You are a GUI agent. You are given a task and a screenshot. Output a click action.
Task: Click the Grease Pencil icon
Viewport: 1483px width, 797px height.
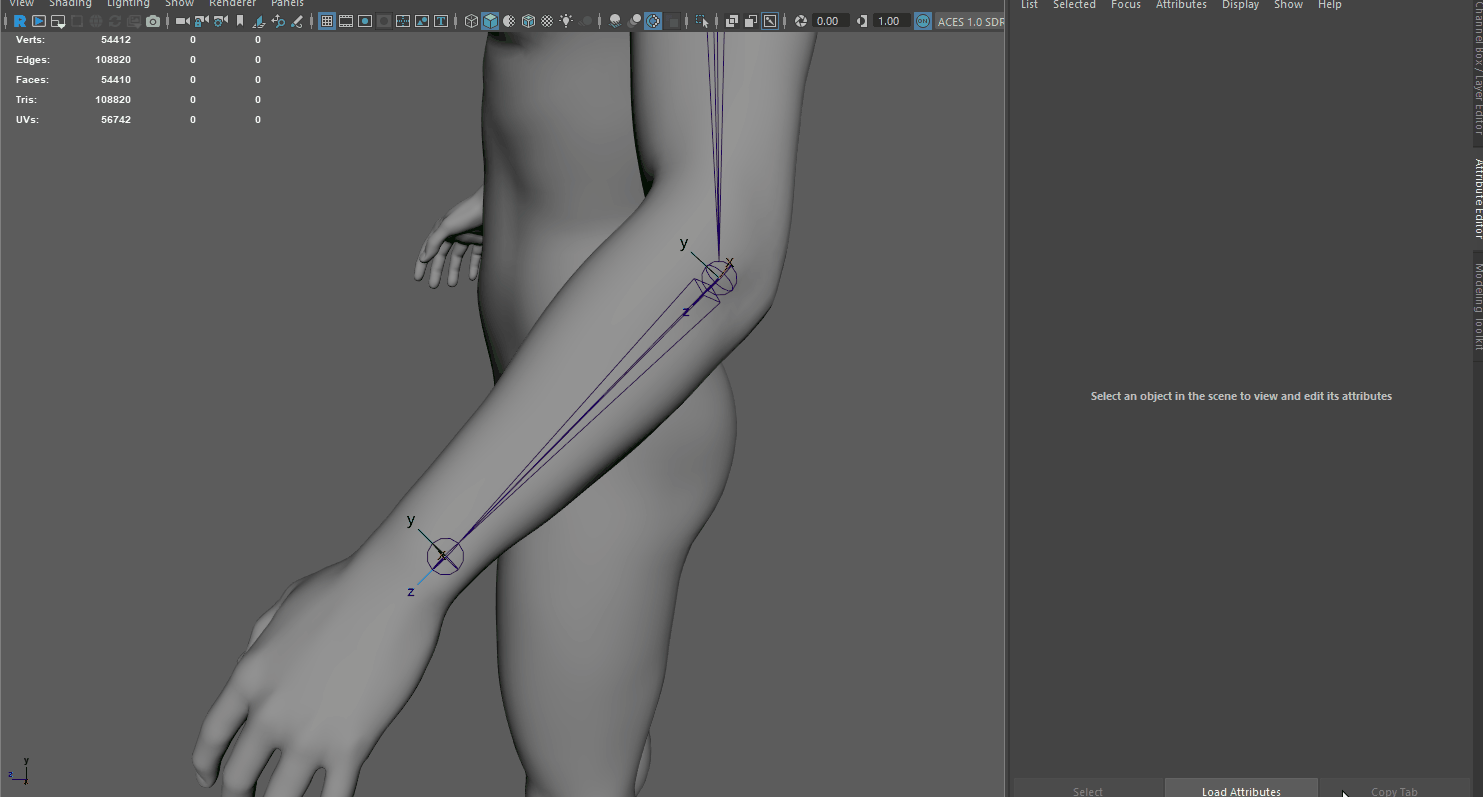tap(297, 21)
